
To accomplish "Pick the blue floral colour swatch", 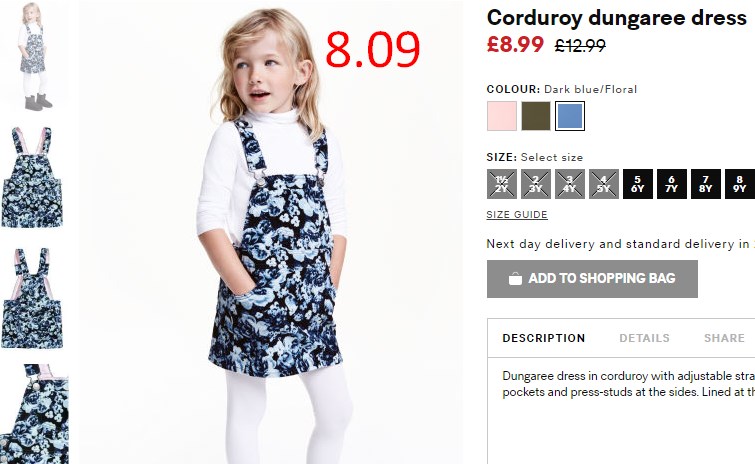I will tap(570, 116).
